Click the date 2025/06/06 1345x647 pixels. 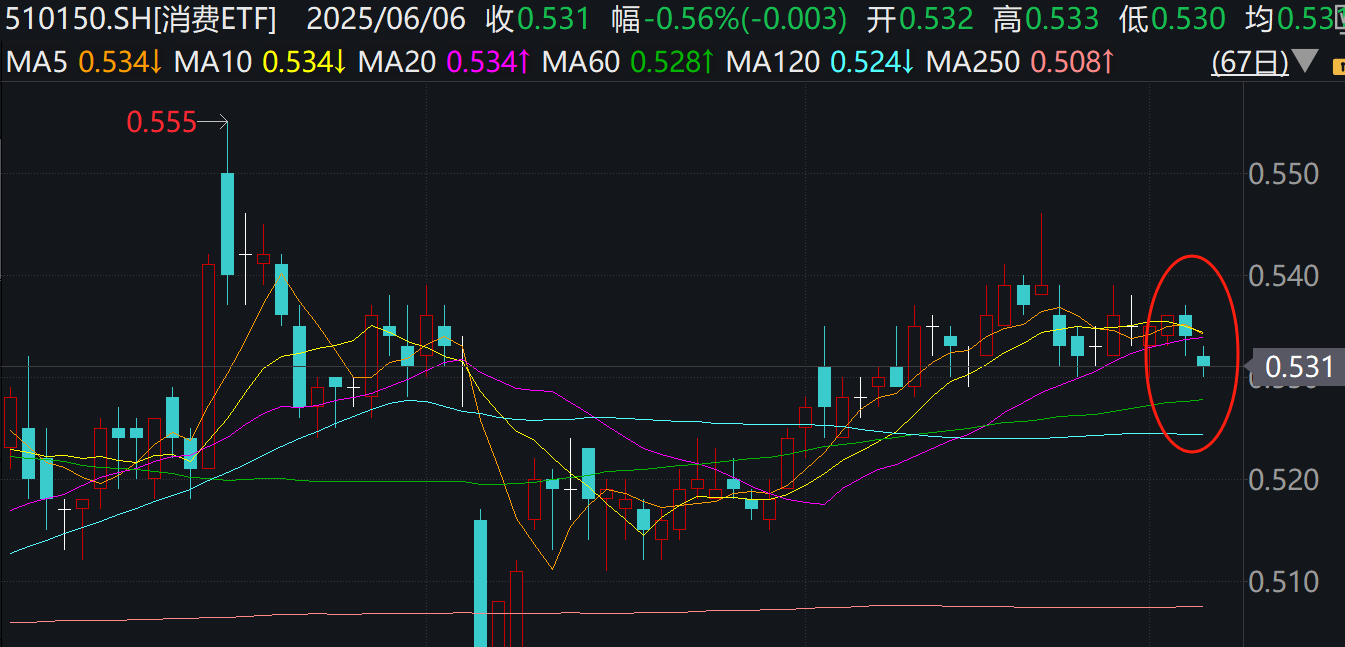(x=386, y=18)
